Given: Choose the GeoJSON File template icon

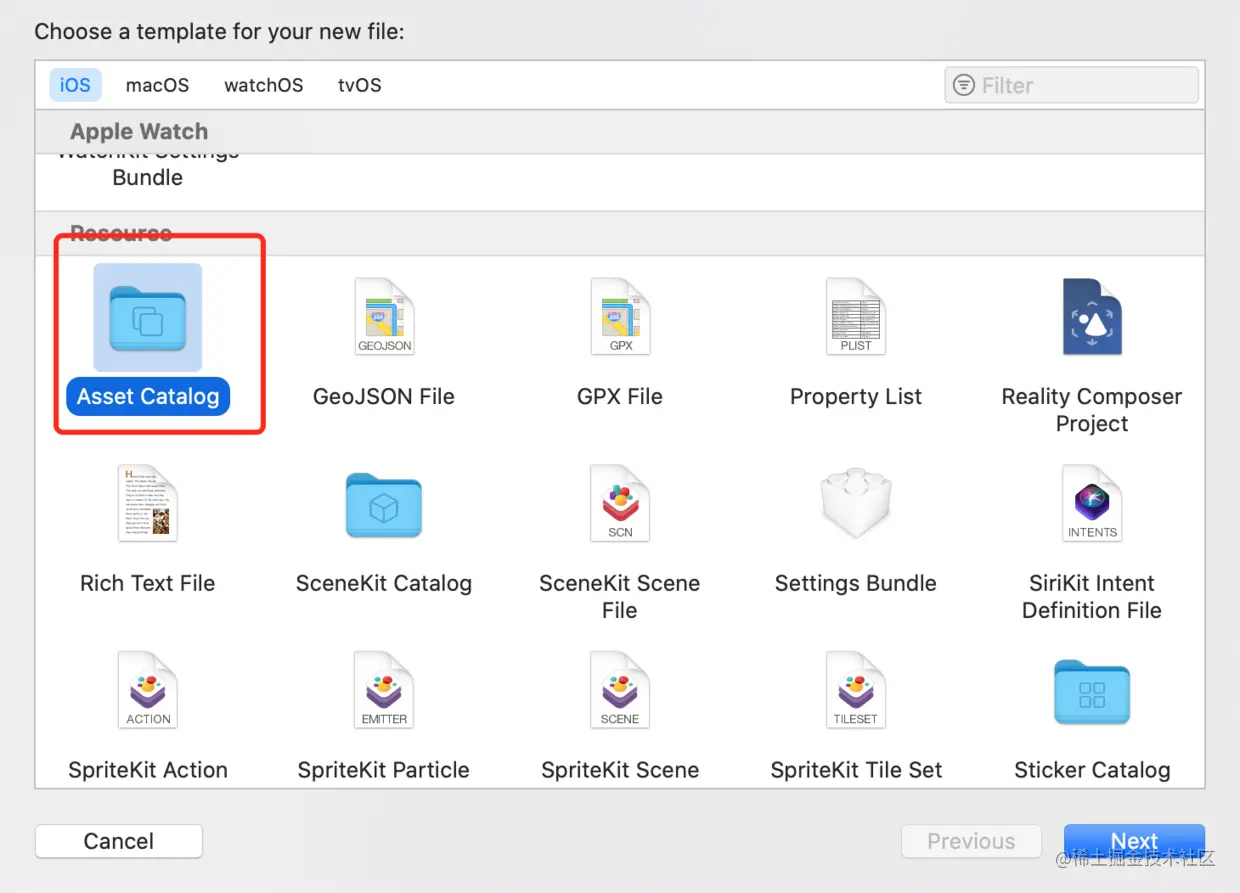Looking at the screenshot, I should coord(385,316).
